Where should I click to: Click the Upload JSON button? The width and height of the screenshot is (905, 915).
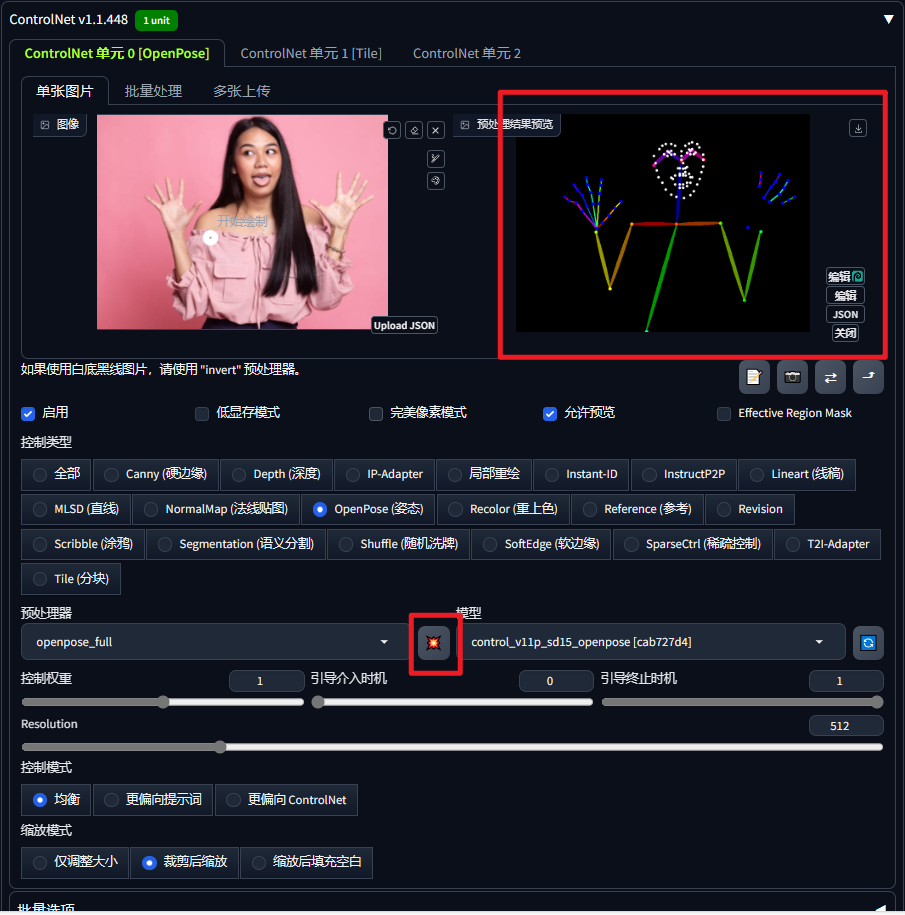coord(405,325)
